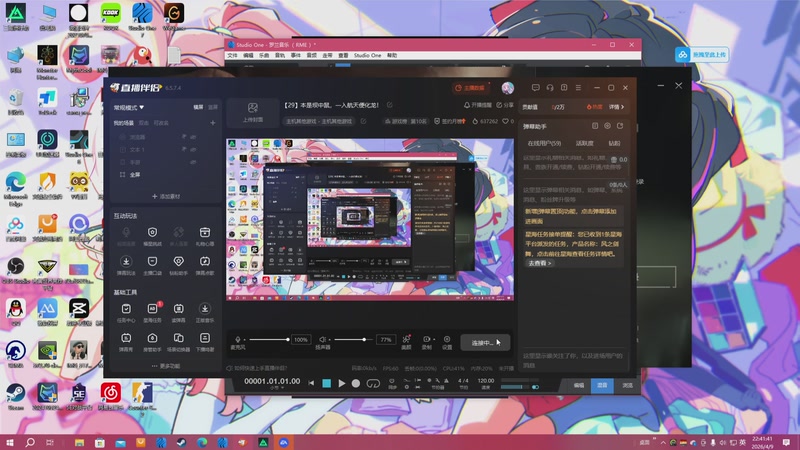Open 弹幕秀 tool
The height and width of the screenshot is (450, 800).
click(x=126, y=342)
